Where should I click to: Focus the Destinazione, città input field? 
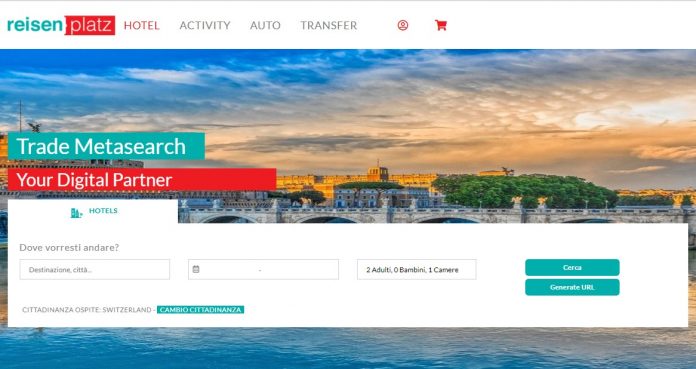click(x=95, y=270)
